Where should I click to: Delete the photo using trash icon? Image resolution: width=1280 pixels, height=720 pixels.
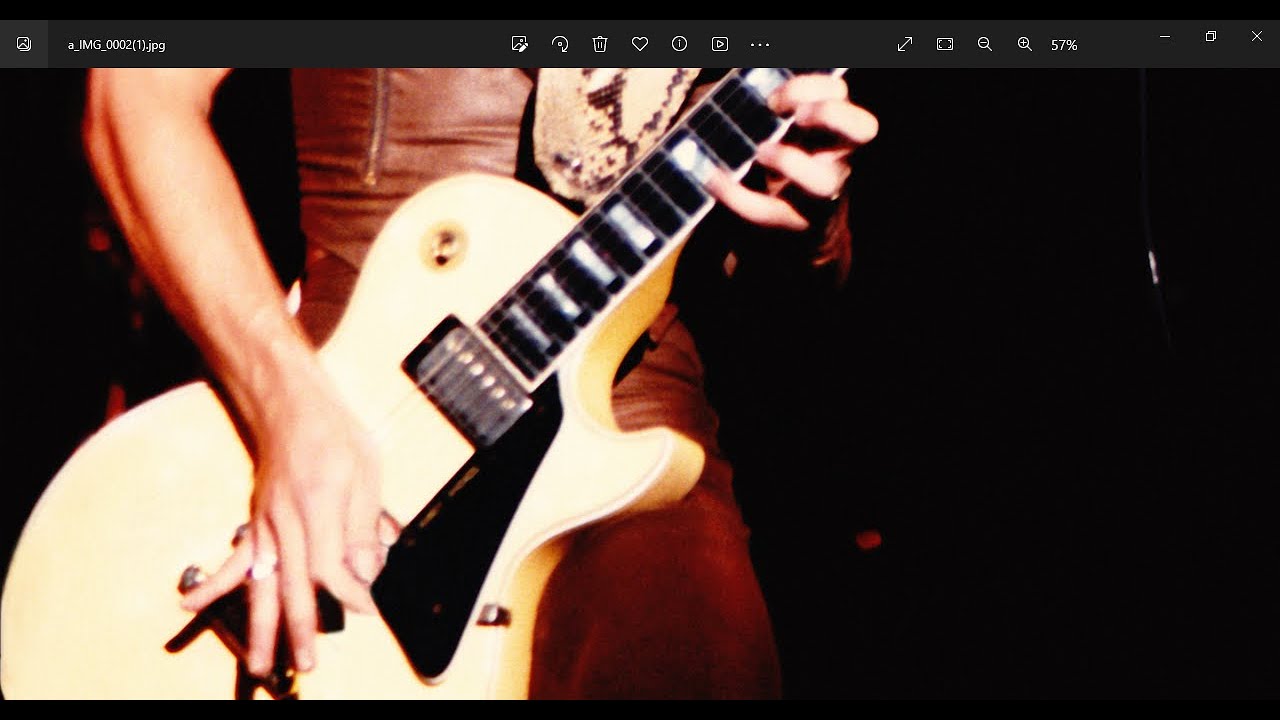pos(600,44)
